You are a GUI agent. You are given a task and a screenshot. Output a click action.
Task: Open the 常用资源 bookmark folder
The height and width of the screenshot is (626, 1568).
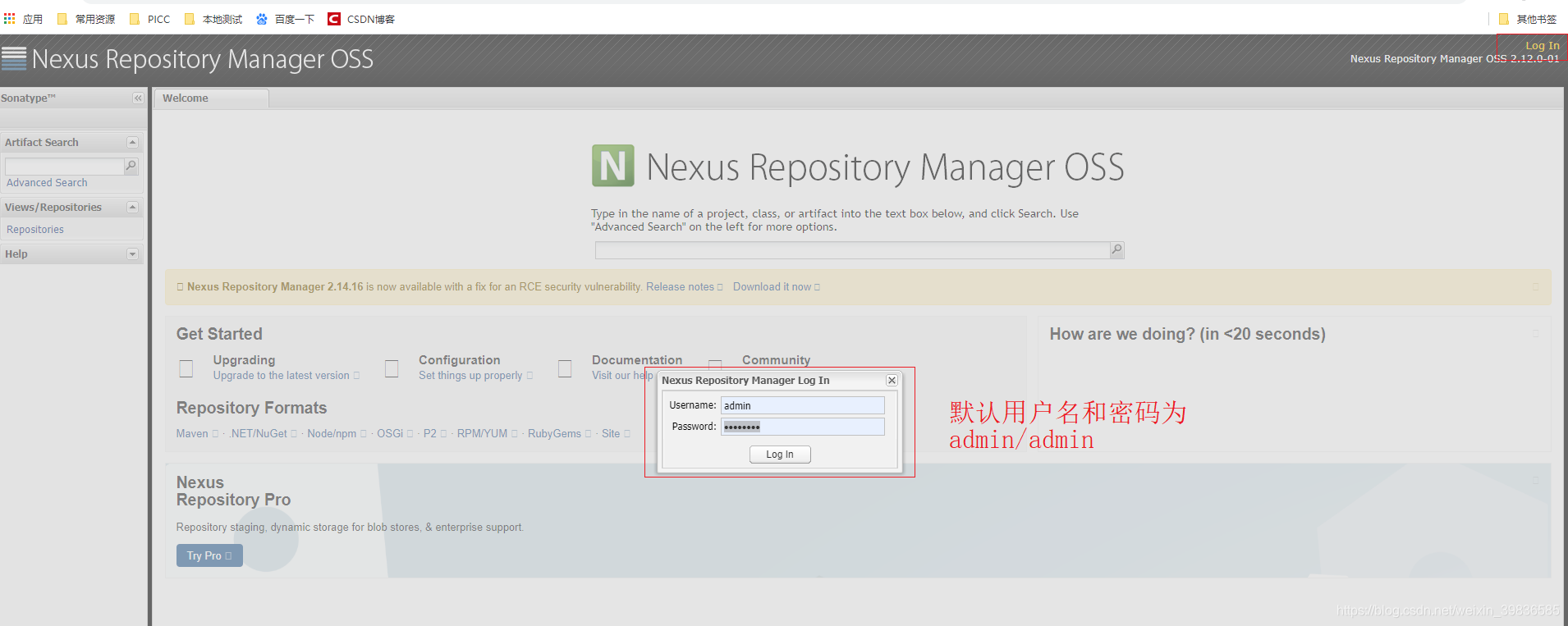[x=86, y=19]
